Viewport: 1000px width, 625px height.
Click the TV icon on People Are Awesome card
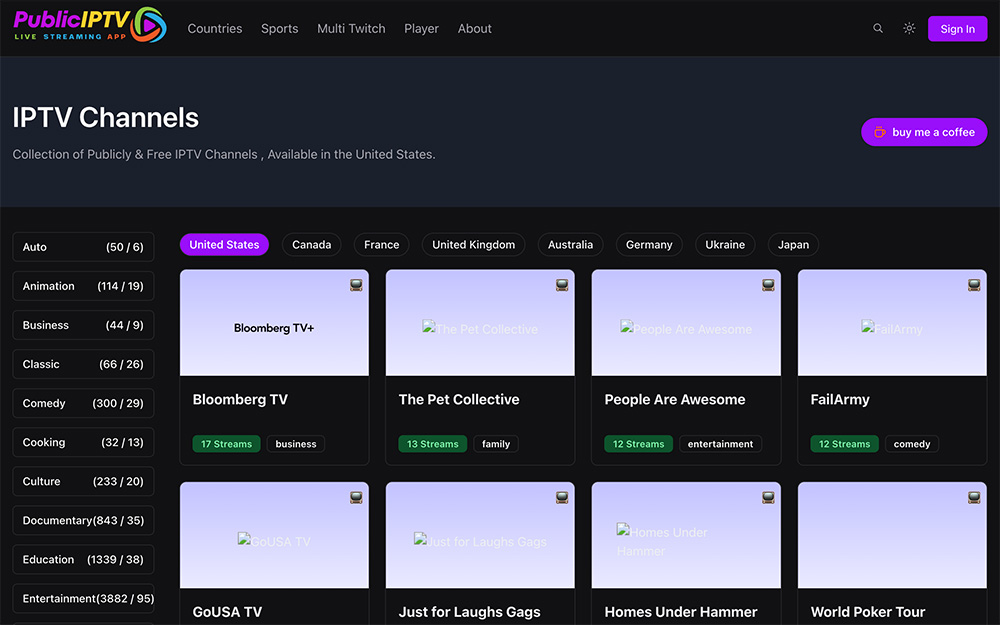click(768, 285)
